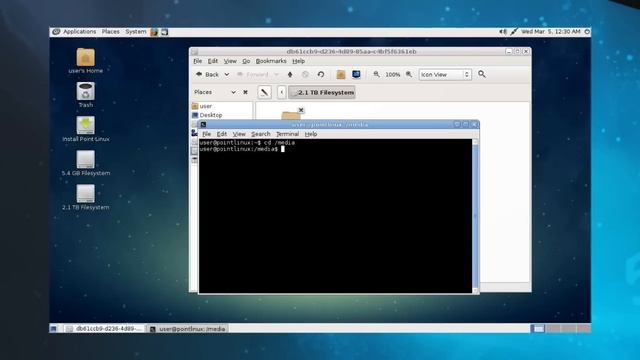The width and height of the screenshot is (640, 360).
Task: Reload the current folder
Action: point(321,75)
